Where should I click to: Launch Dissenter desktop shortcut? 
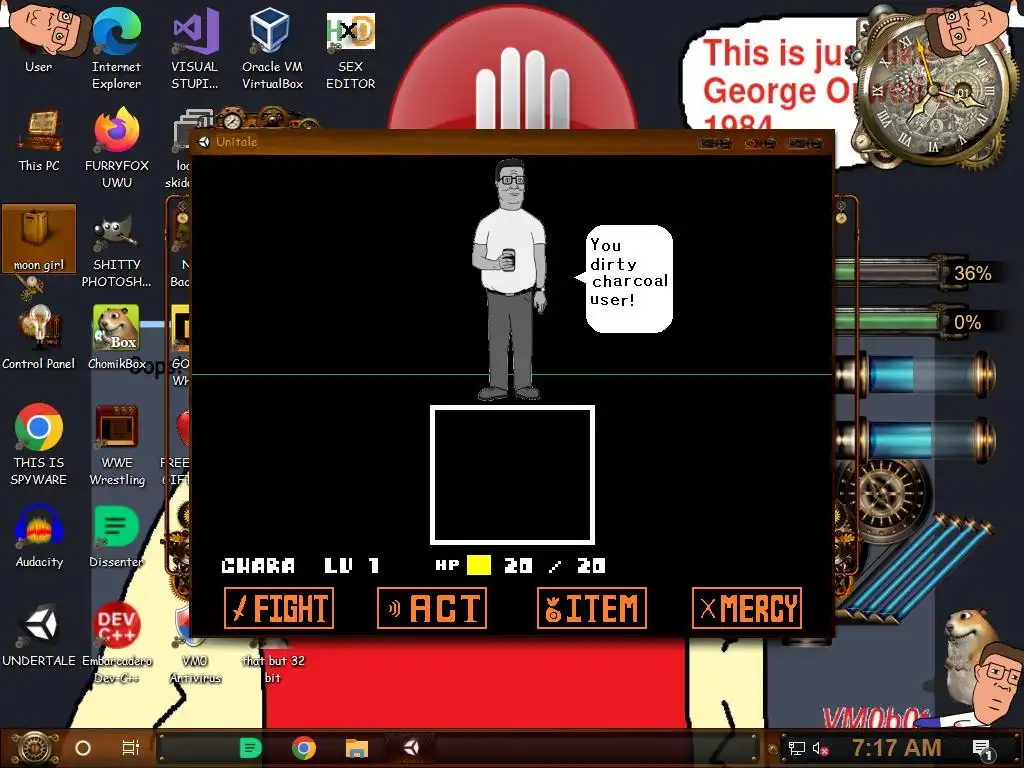116,536
